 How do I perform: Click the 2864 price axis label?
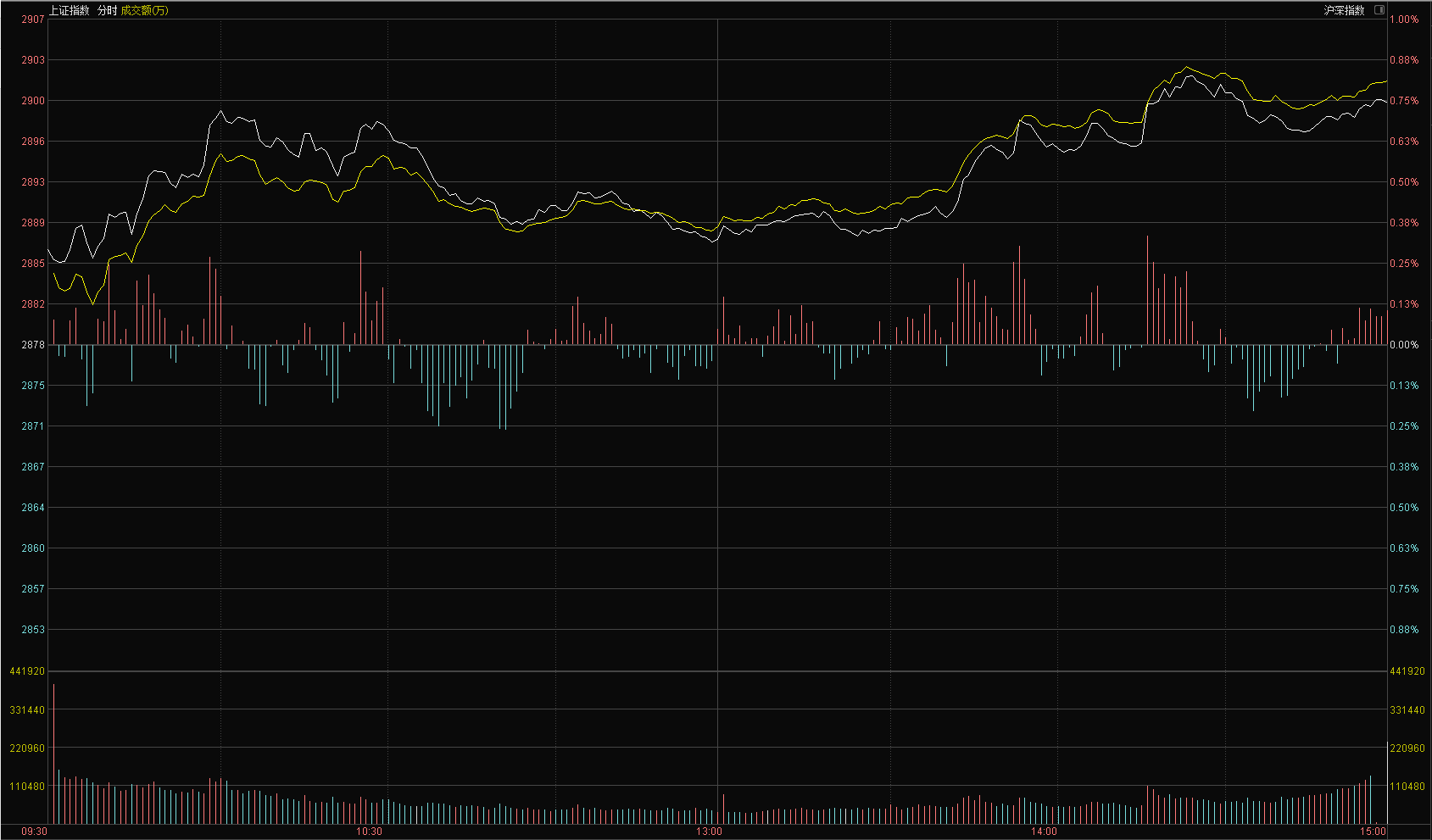pos(33,508)
